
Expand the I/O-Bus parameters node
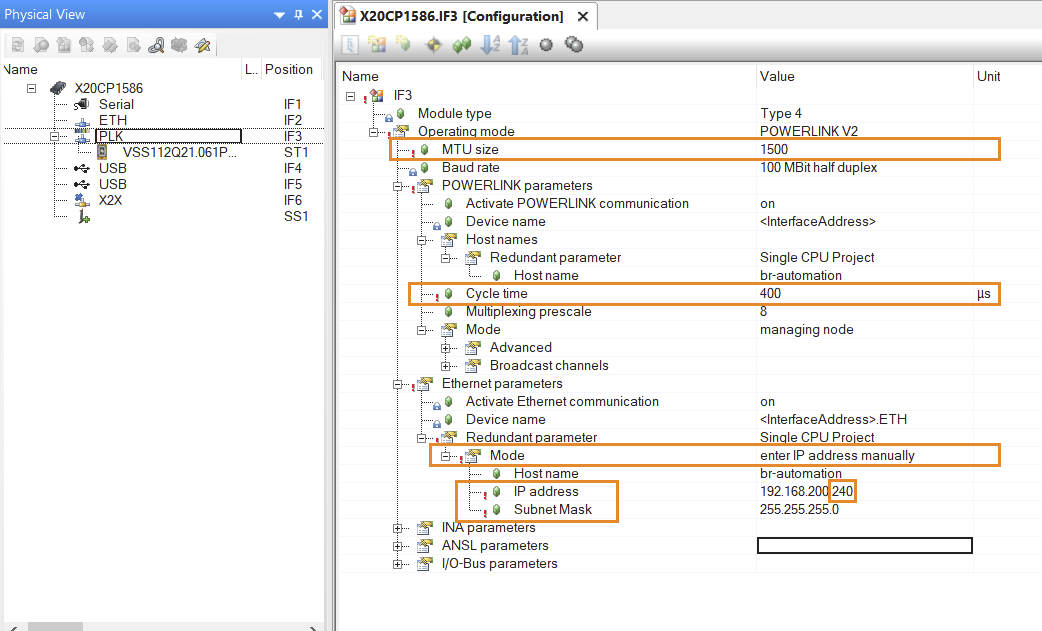coord(397,564)
